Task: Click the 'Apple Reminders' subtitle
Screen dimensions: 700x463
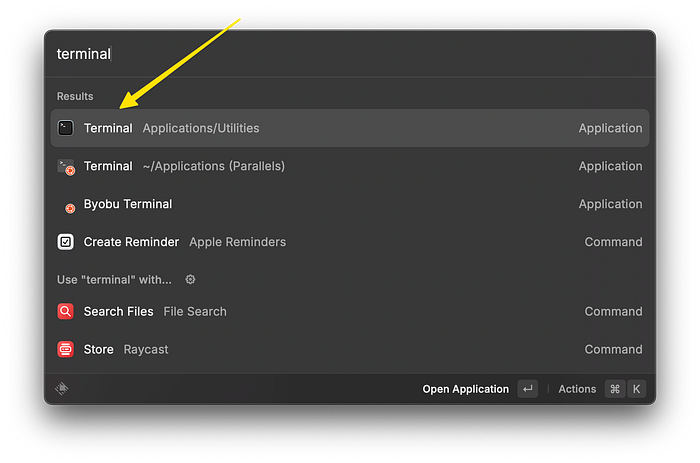Action: 238,242
